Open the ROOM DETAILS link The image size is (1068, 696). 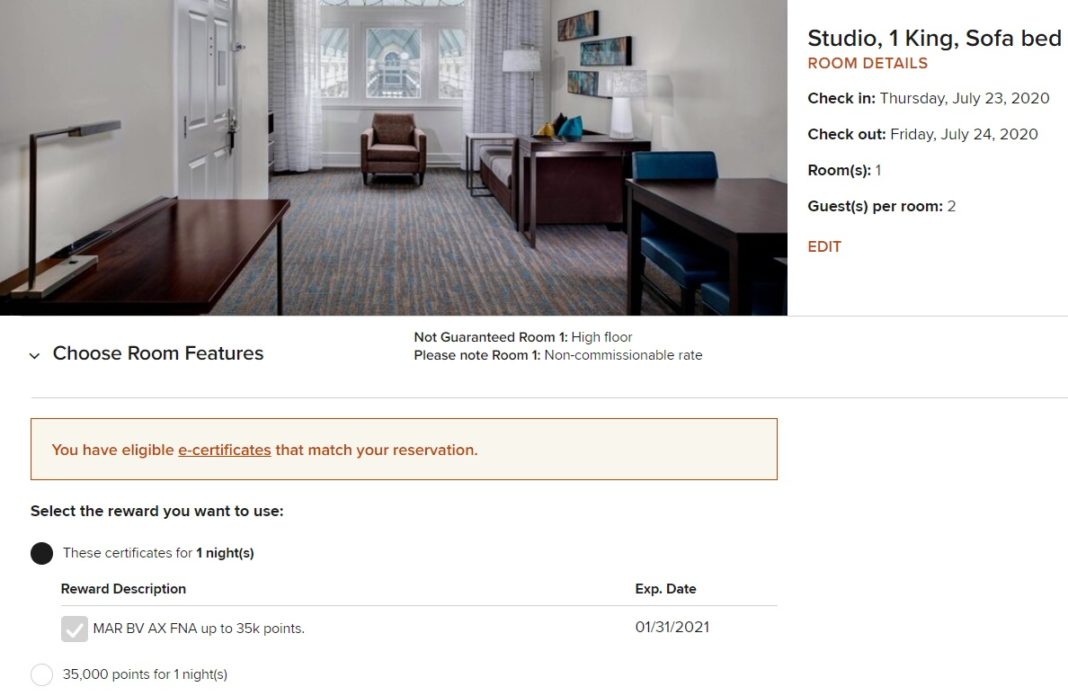866,63
